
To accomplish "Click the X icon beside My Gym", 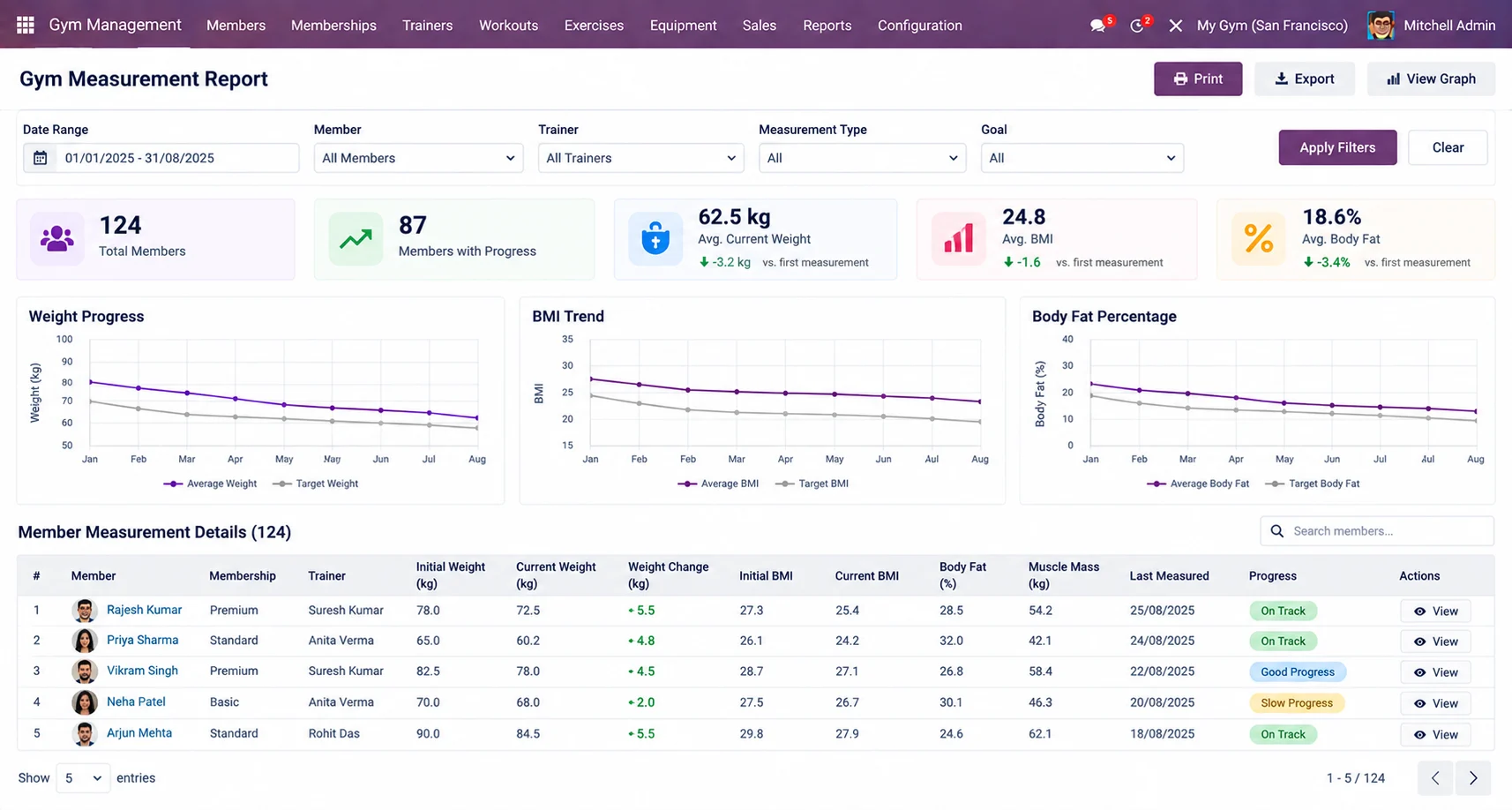I will (x=1176, y=26).
